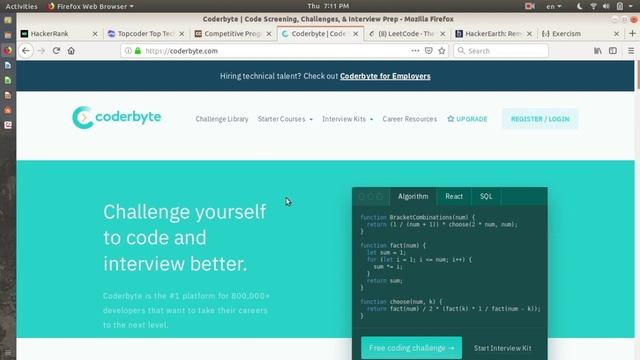Open the en language indicator menu
This screenshot has width=640, height=360.
(553, 6)
